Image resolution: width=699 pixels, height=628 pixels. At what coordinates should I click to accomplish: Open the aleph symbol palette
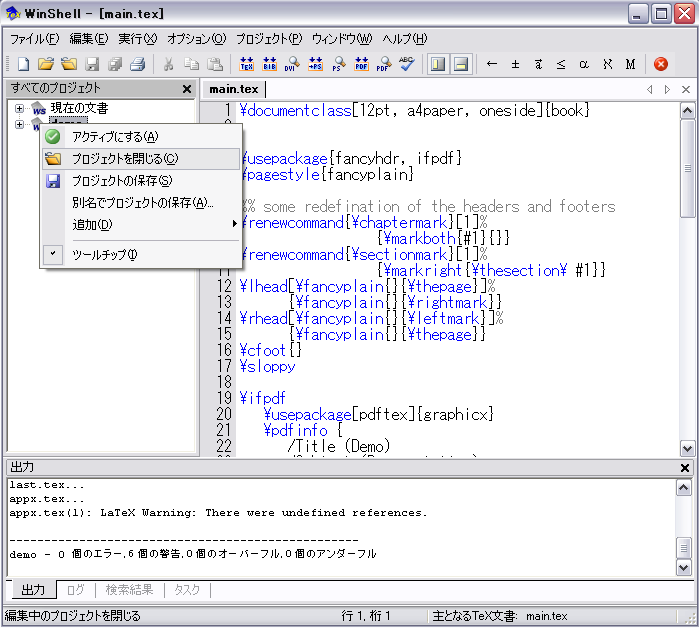point(607,64)
